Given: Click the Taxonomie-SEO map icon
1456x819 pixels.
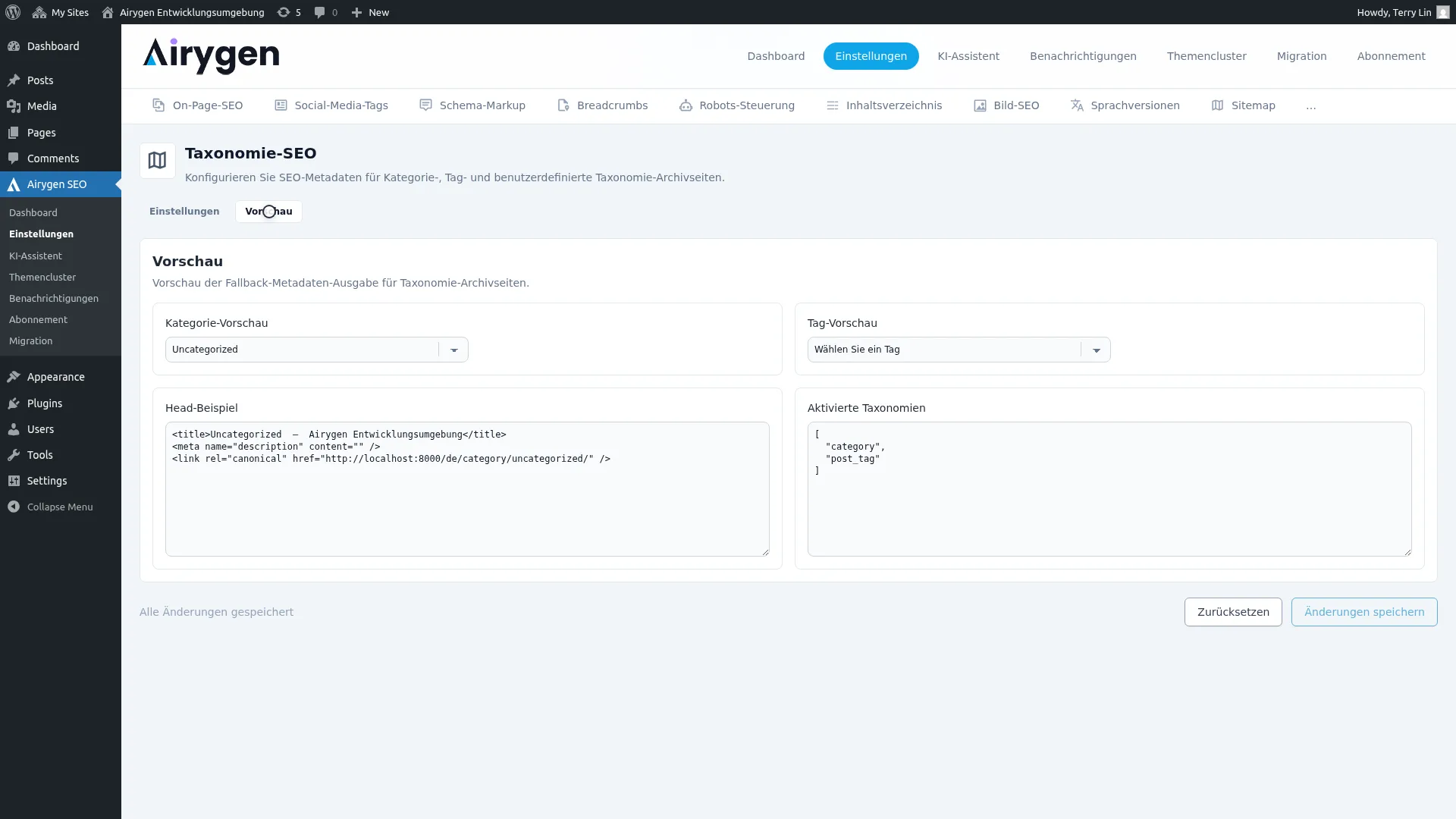Looking at the screenshot, I should 157,161.
